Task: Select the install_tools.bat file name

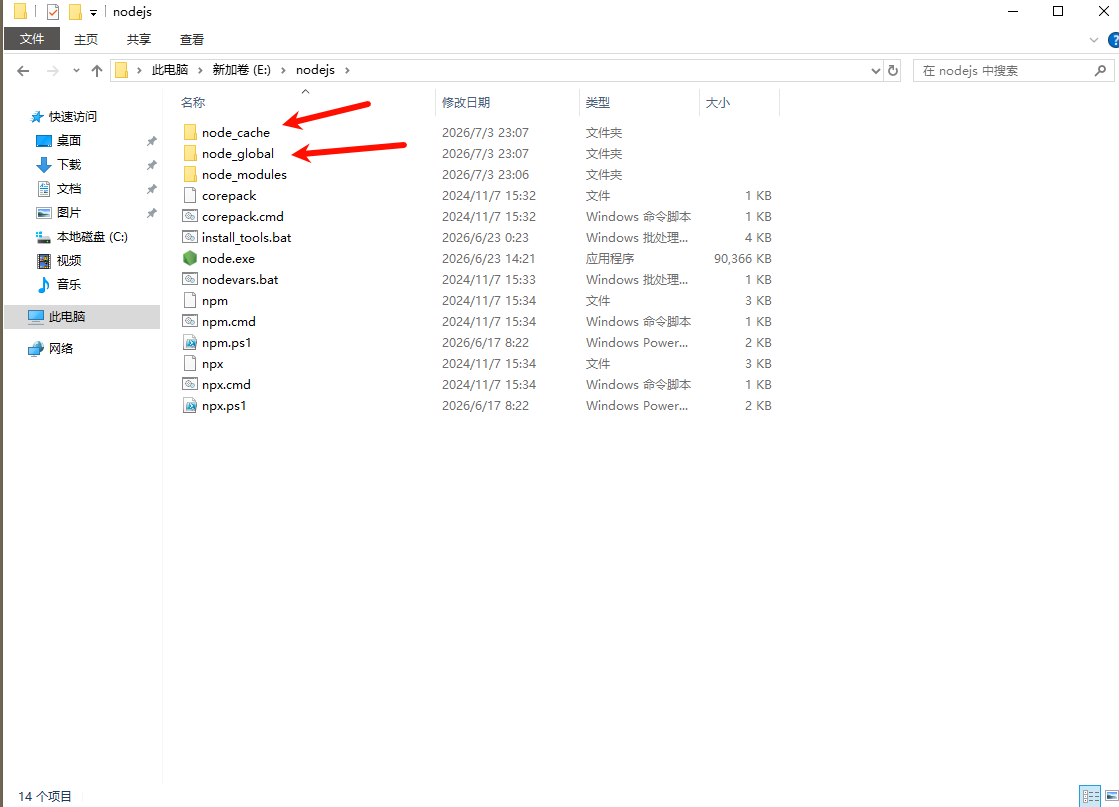Action: point(246,238)
